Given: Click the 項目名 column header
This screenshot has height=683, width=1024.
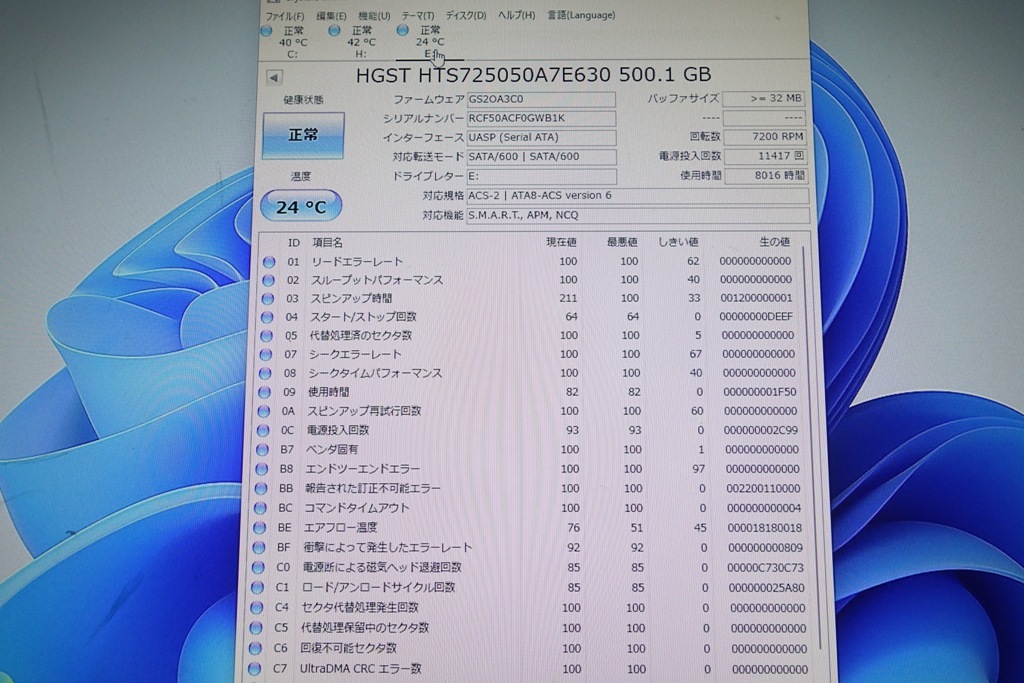Looking at the screenshot, I should click(x=327, y=242).
